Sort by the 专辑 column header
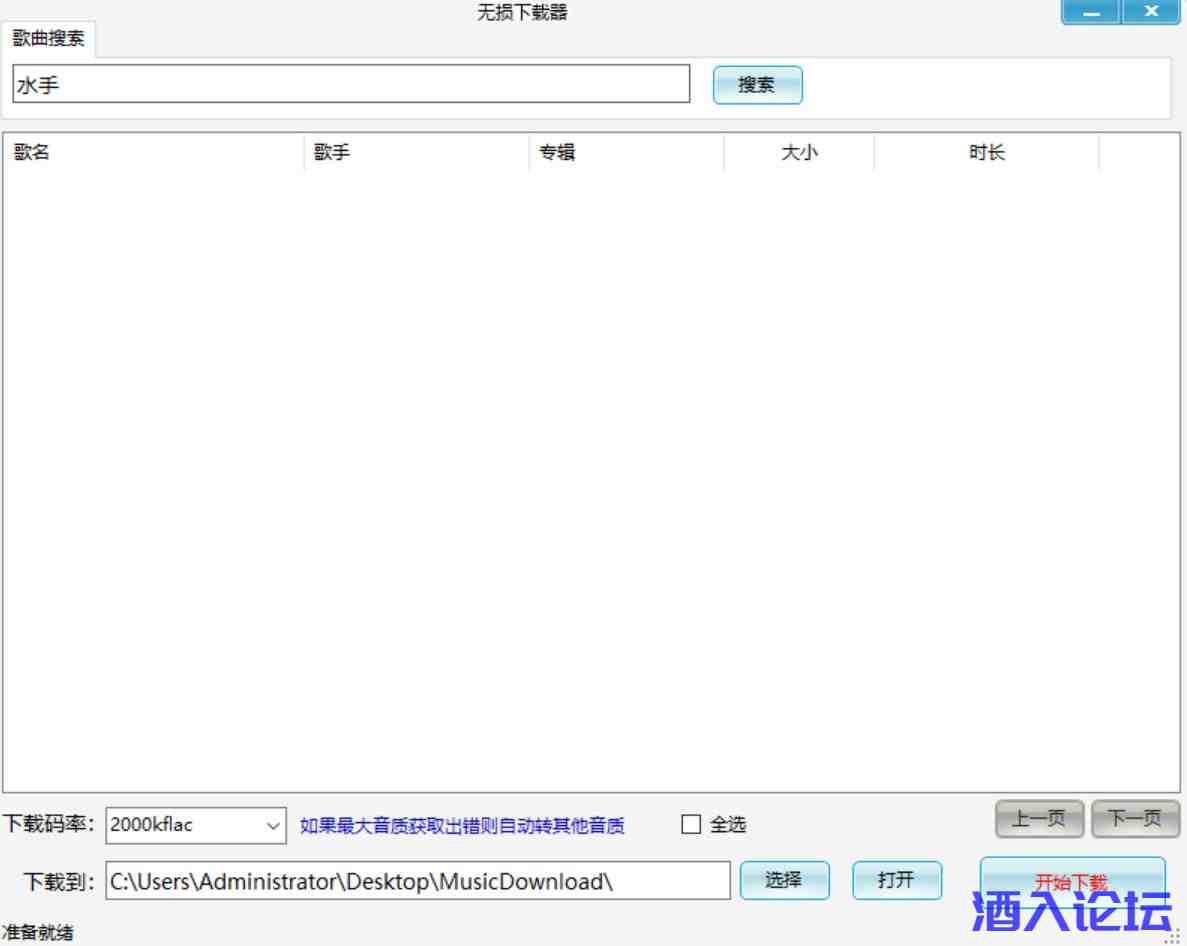 (626, 152)
